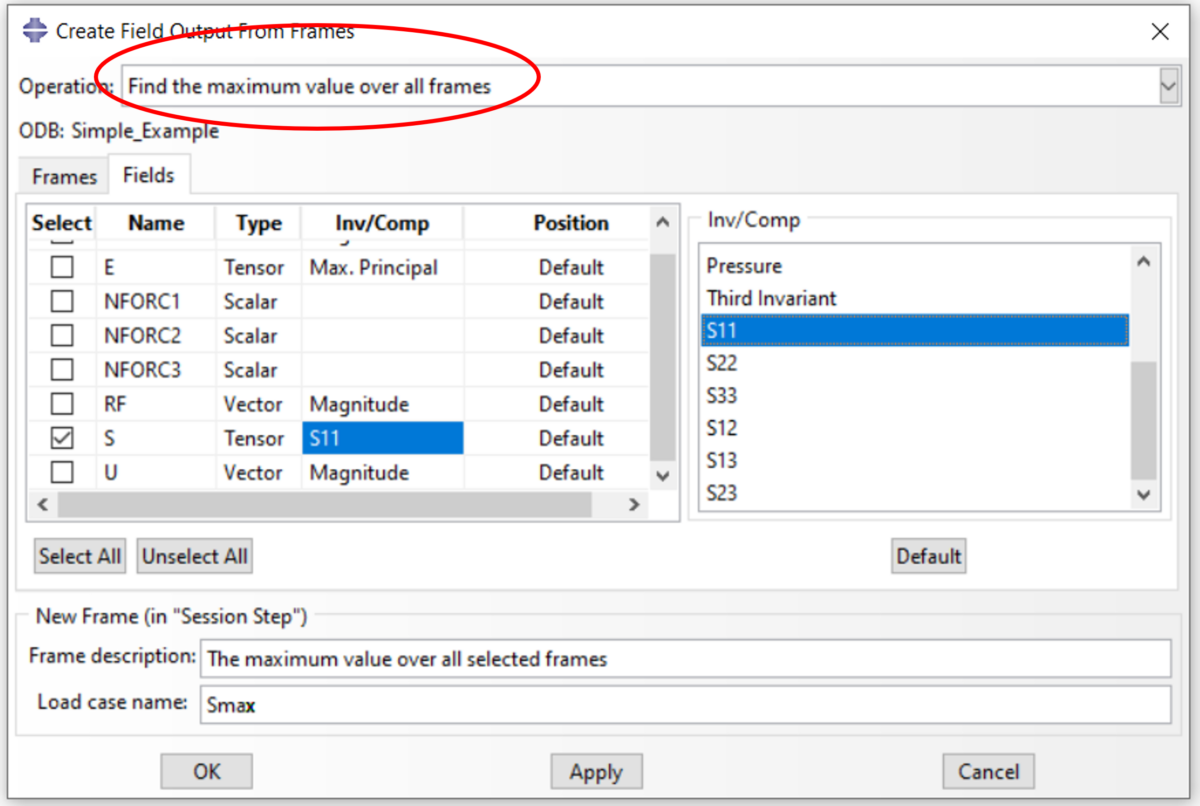Click the Select All button

(x=79, y=556)
